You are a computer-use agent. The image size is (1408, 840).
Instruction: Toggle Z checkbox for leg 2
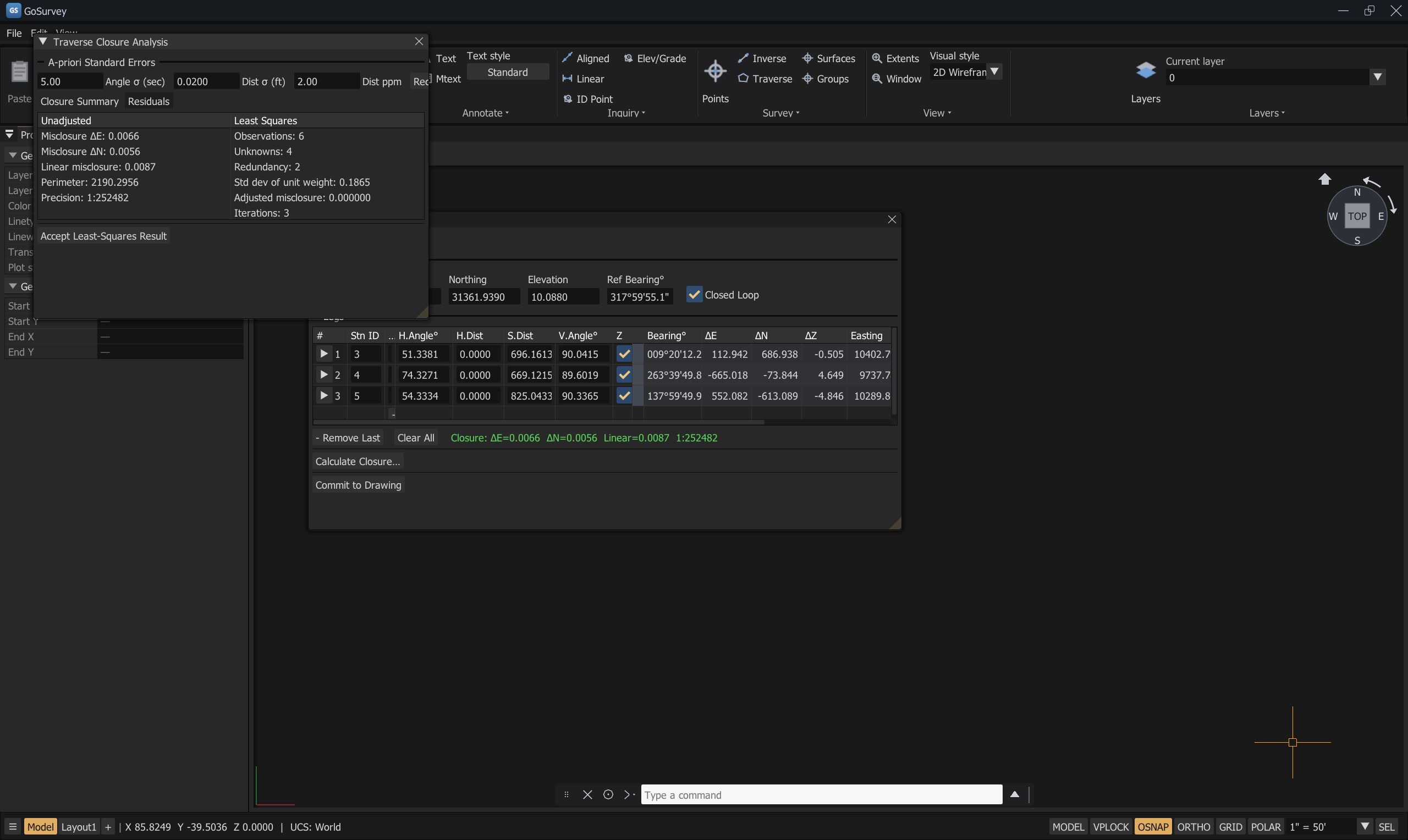[624, 375]
